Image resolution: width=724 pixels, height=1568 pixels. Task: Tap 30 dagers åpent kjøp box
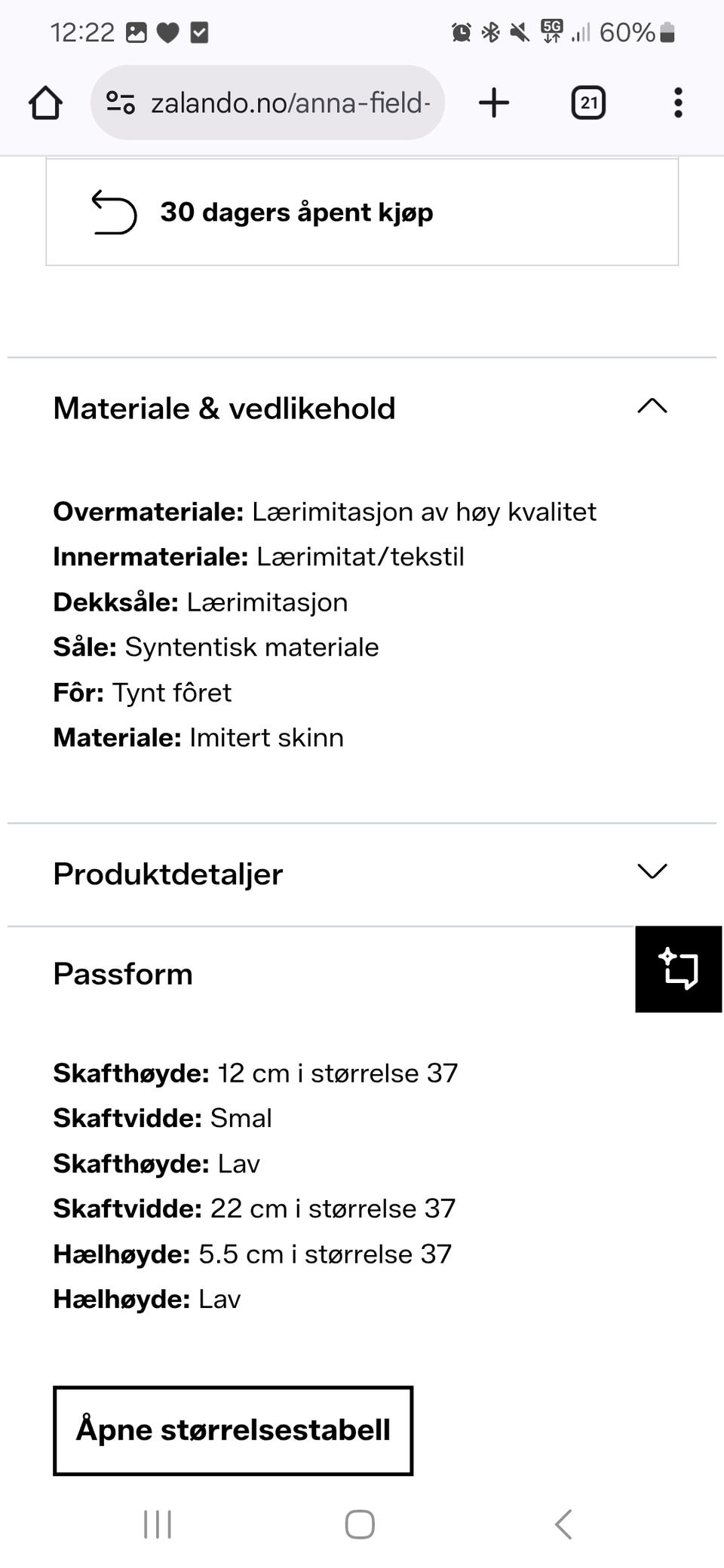[362, 212]
